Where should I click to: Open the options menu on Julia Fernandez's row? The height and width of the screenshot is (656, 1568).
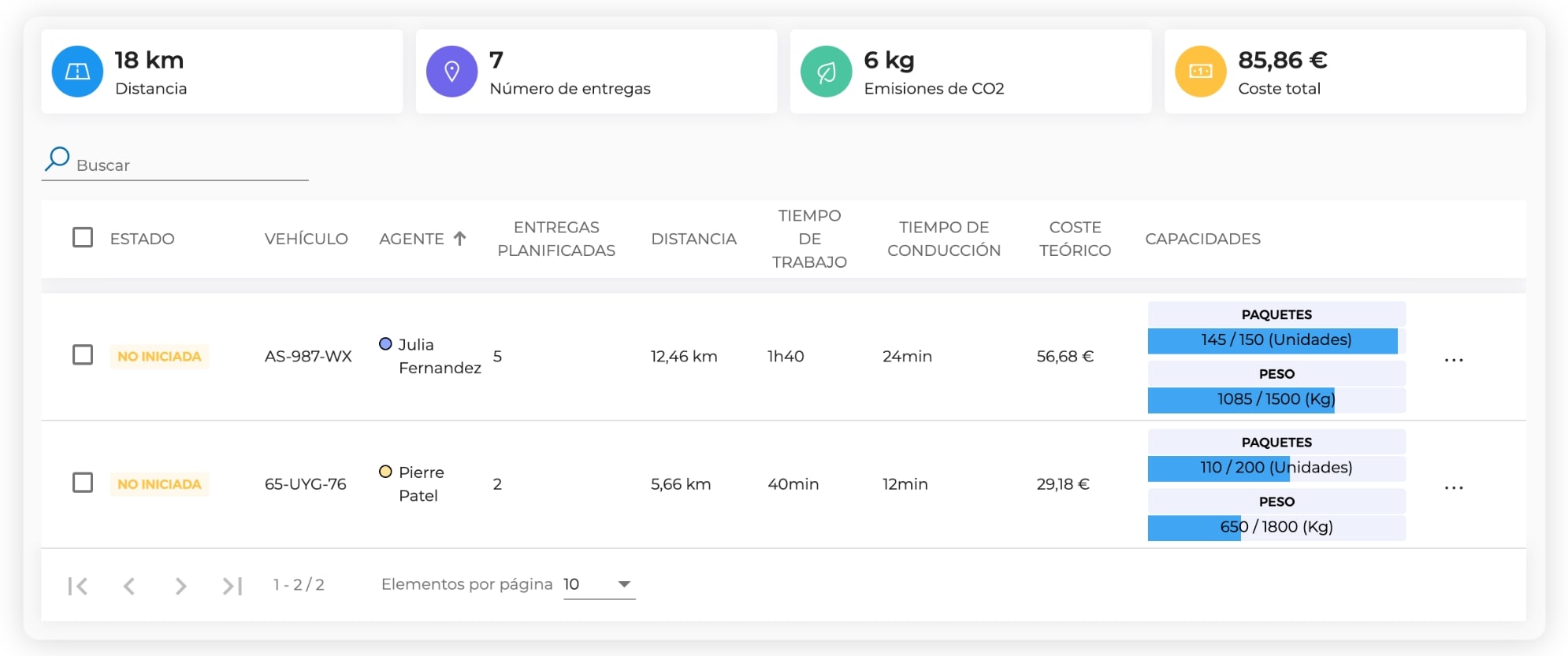point(1454,358)
